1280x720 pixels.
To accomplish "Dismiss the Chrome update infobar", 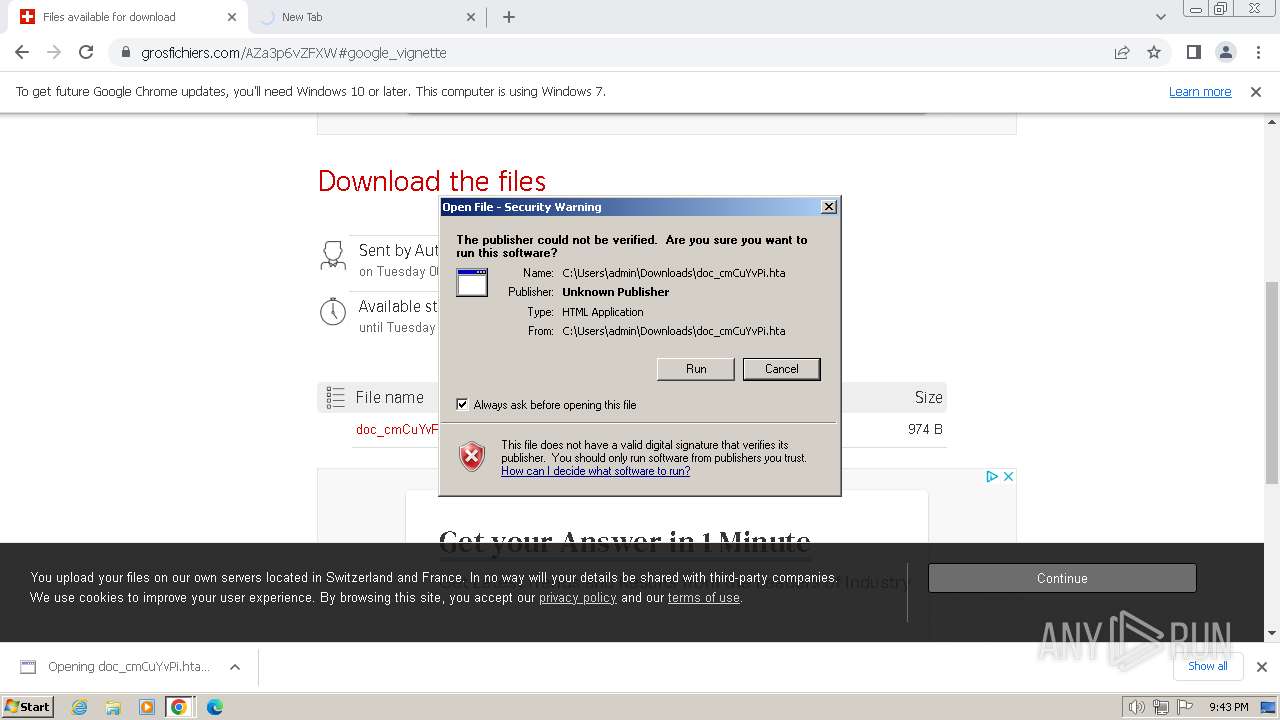I will (x=1256, y=91).
